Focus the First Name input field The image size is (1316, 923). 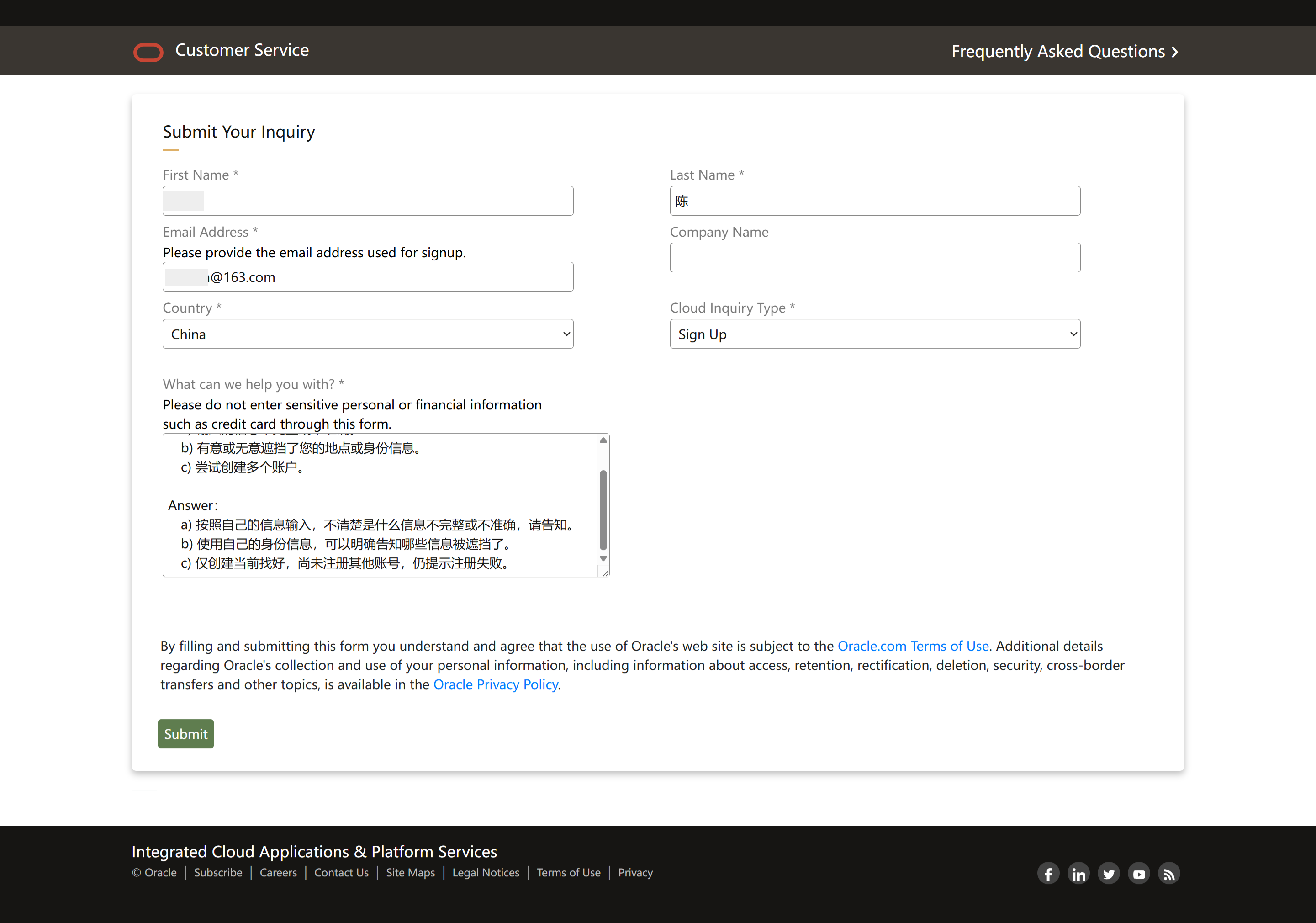368,201
